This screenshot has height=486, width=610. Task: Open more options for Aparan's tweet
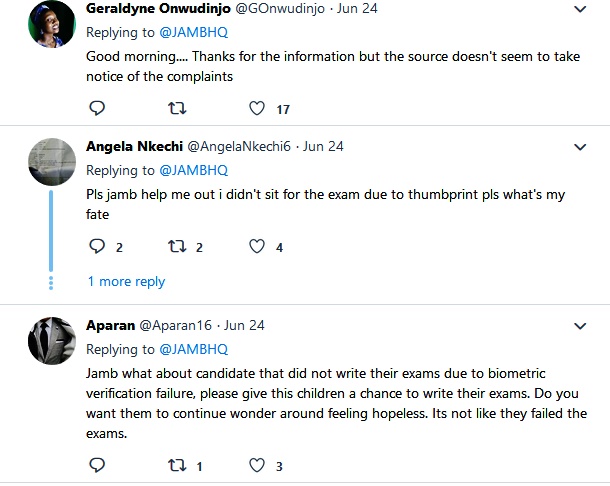[580, 326]
